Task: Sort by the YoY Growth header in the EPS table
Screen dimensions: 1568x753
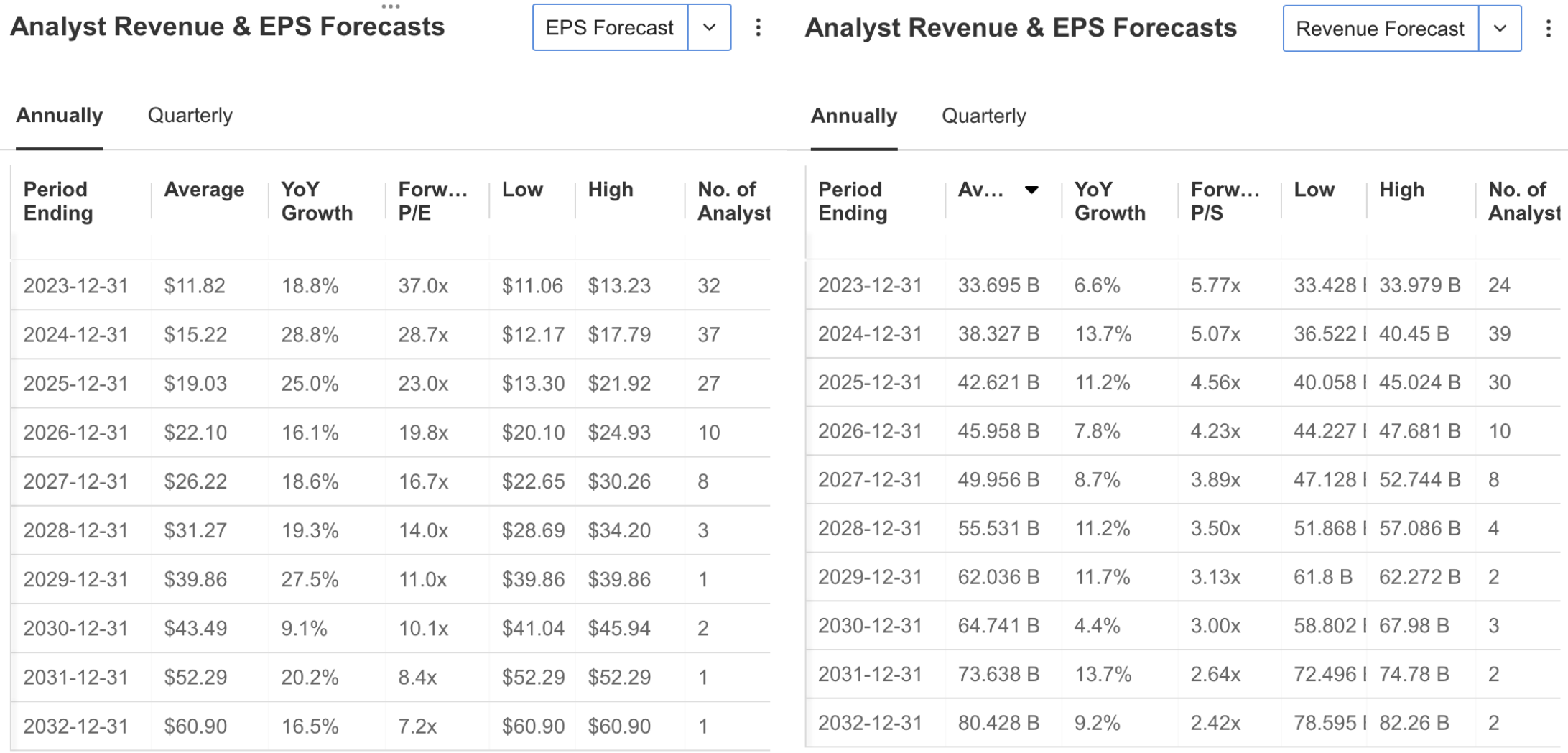Action: [317, 201]
